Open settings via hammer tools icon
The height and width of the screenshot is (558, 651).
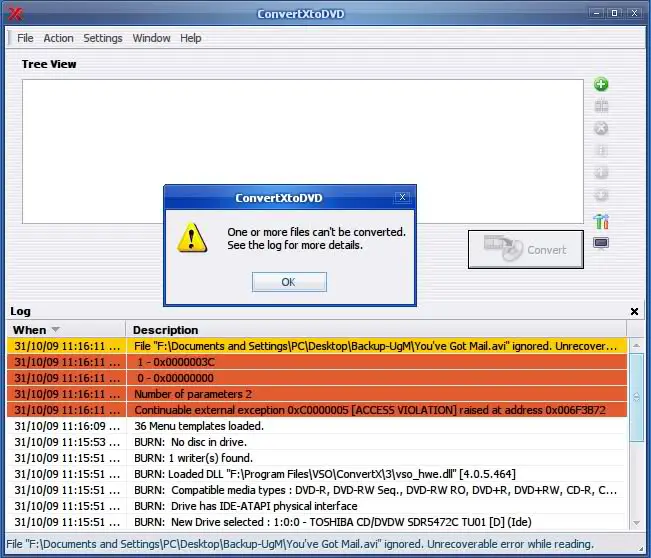pos(601,221)
